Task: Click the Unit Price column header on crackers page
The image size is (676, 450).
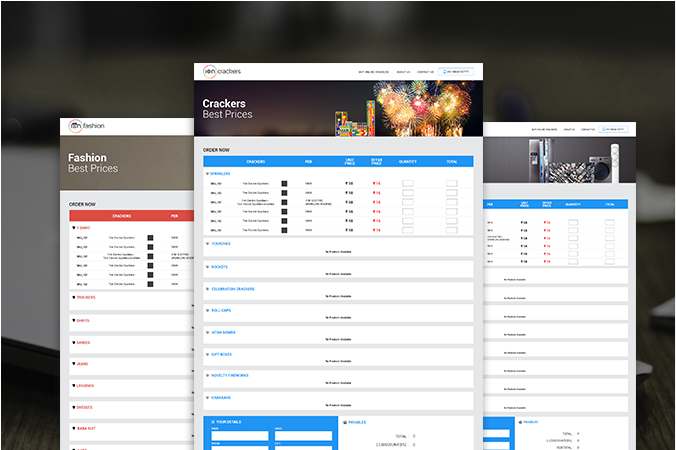Action: [350, 162]
